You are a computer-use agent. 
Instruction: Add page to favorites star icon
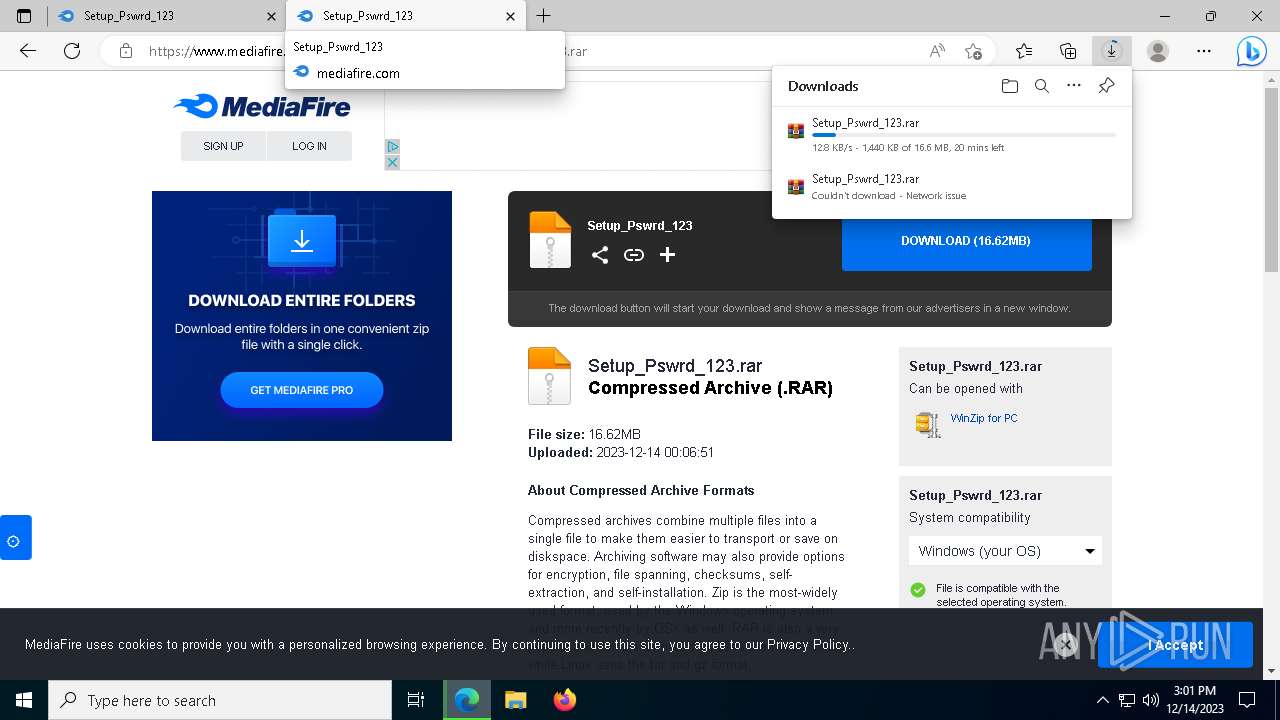click(973, 51)
